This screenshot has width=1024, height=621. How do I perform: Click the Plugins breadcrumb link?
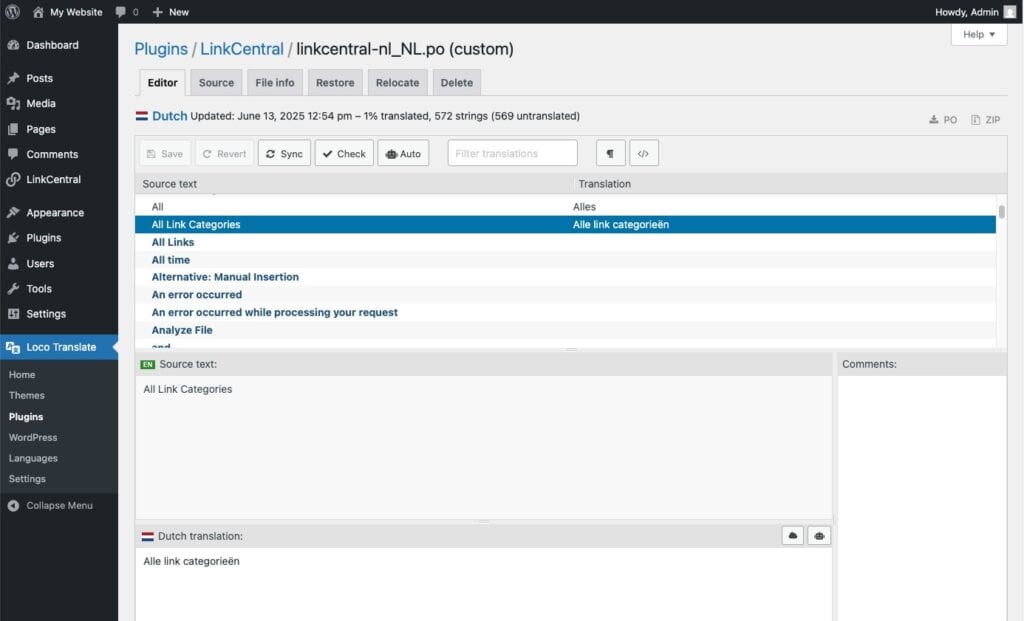161,49
